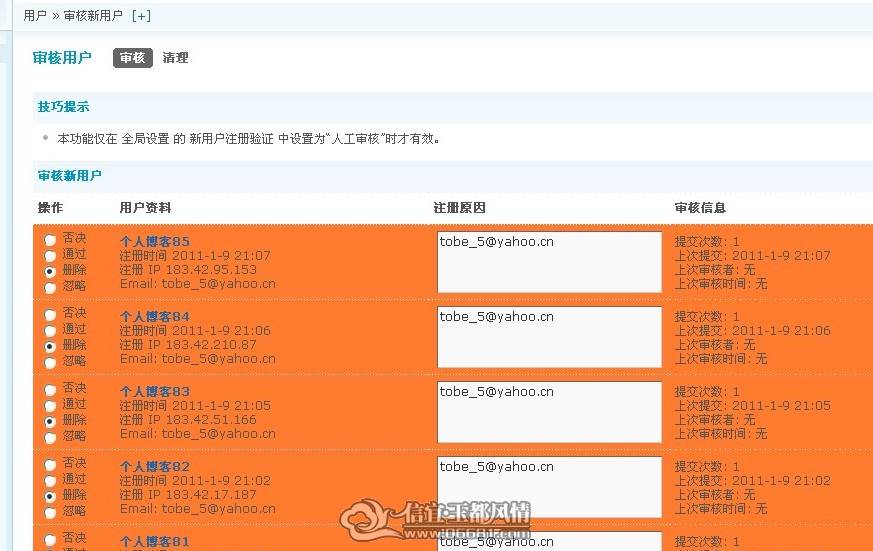Open the 个人博客85 user link
Image resolution: width=873 pixels, height=551 pixels.
(155, 242)
